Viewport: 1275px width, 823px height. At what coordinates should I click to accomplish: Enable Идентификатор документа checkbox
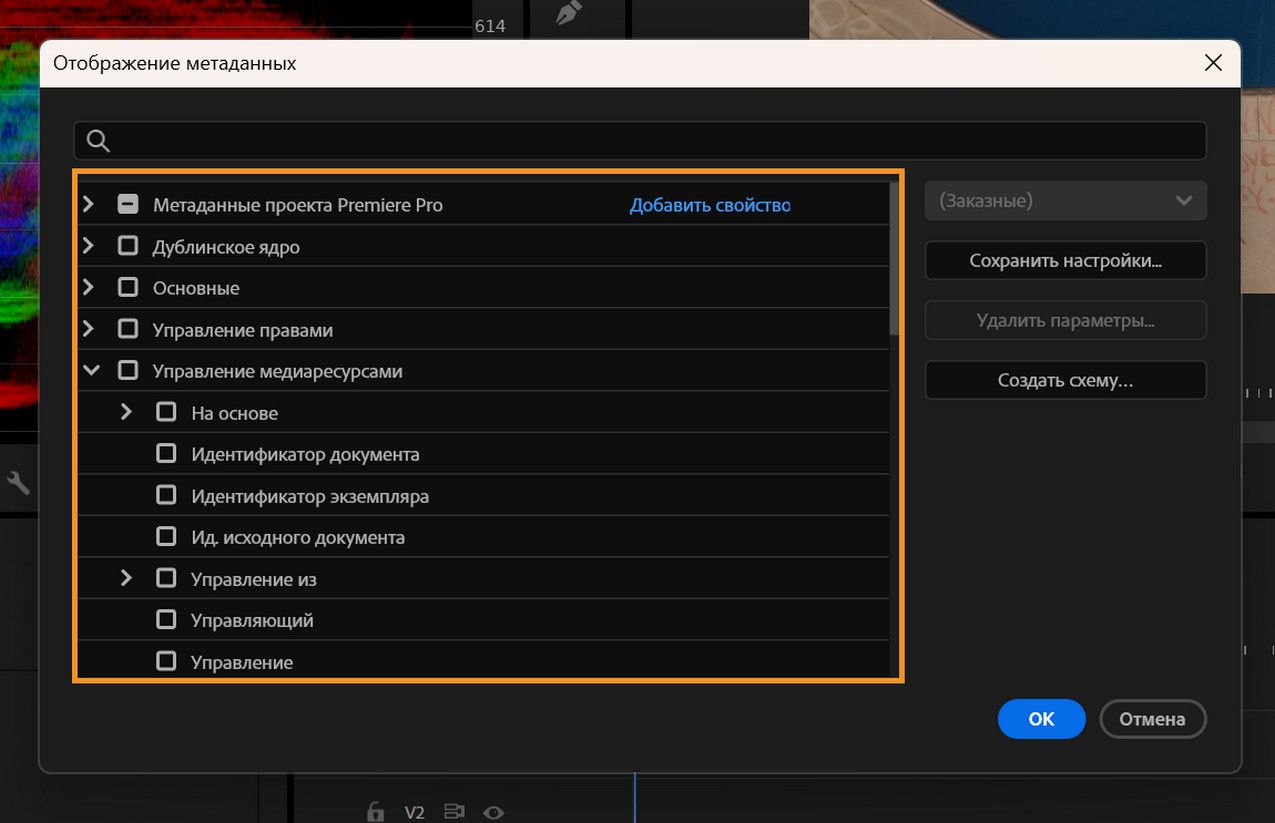(x=166, y=453)
